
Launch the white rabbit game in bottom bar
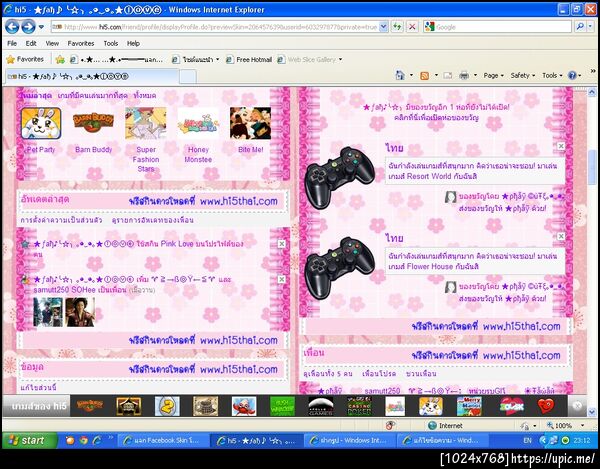(430, 406)
